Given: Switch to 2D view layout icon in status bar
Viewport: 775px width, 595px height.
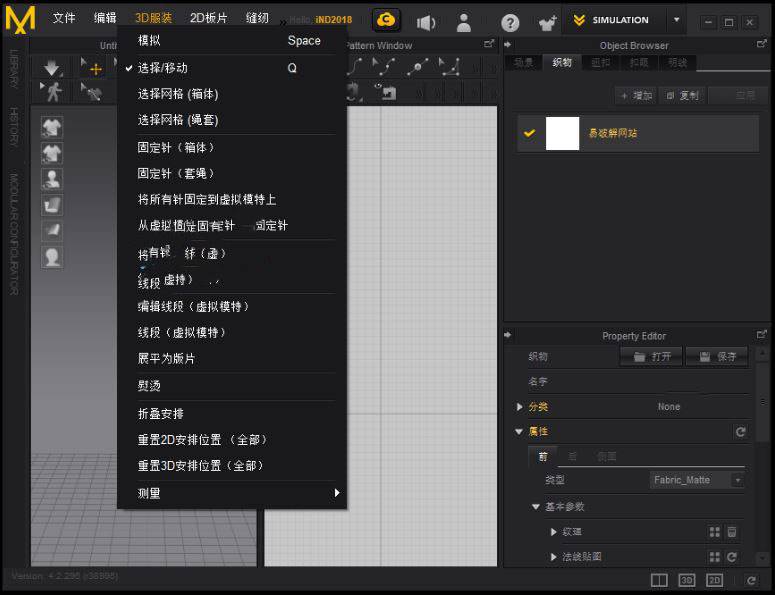Looking at the screenshot, I should (x=714, y=580).
